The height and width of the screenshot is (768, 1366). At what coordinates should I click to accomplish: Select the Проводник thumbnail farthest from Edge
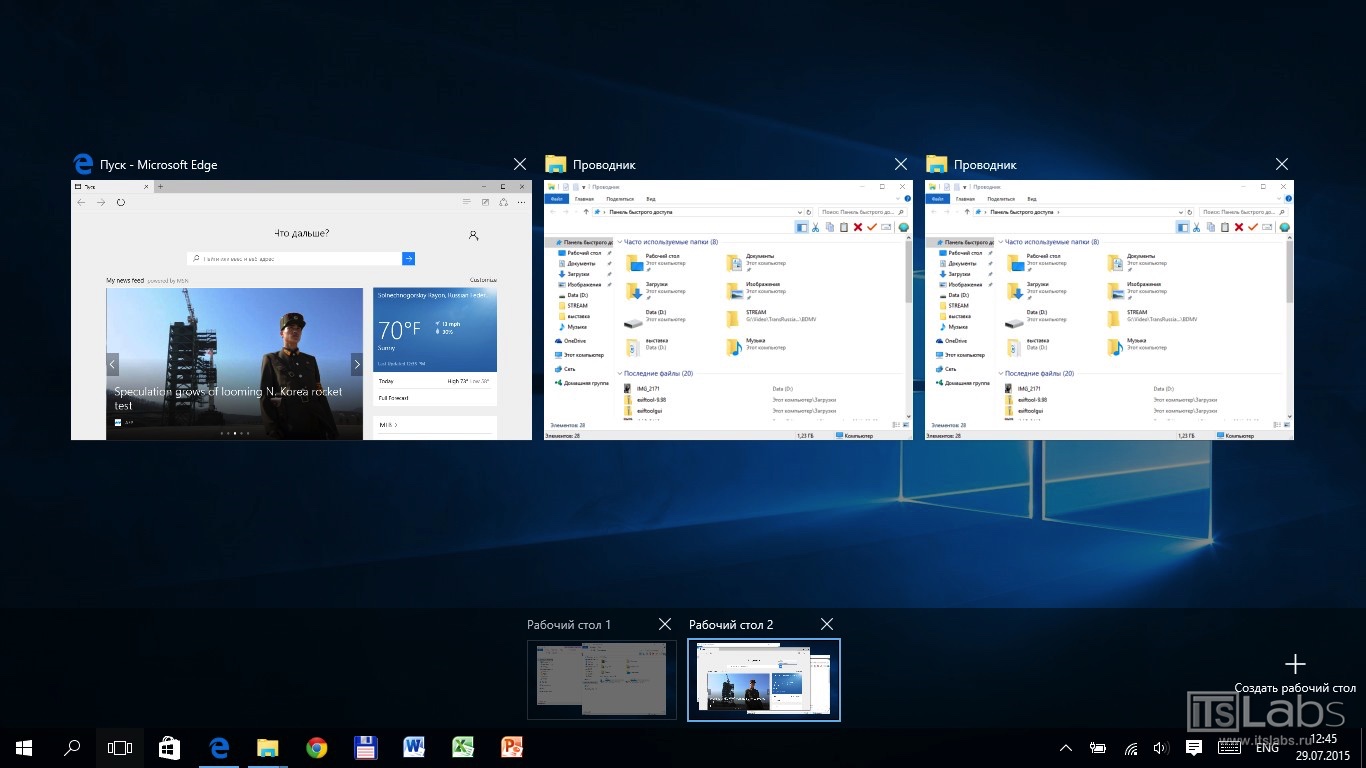click(x=1109, y=310)
